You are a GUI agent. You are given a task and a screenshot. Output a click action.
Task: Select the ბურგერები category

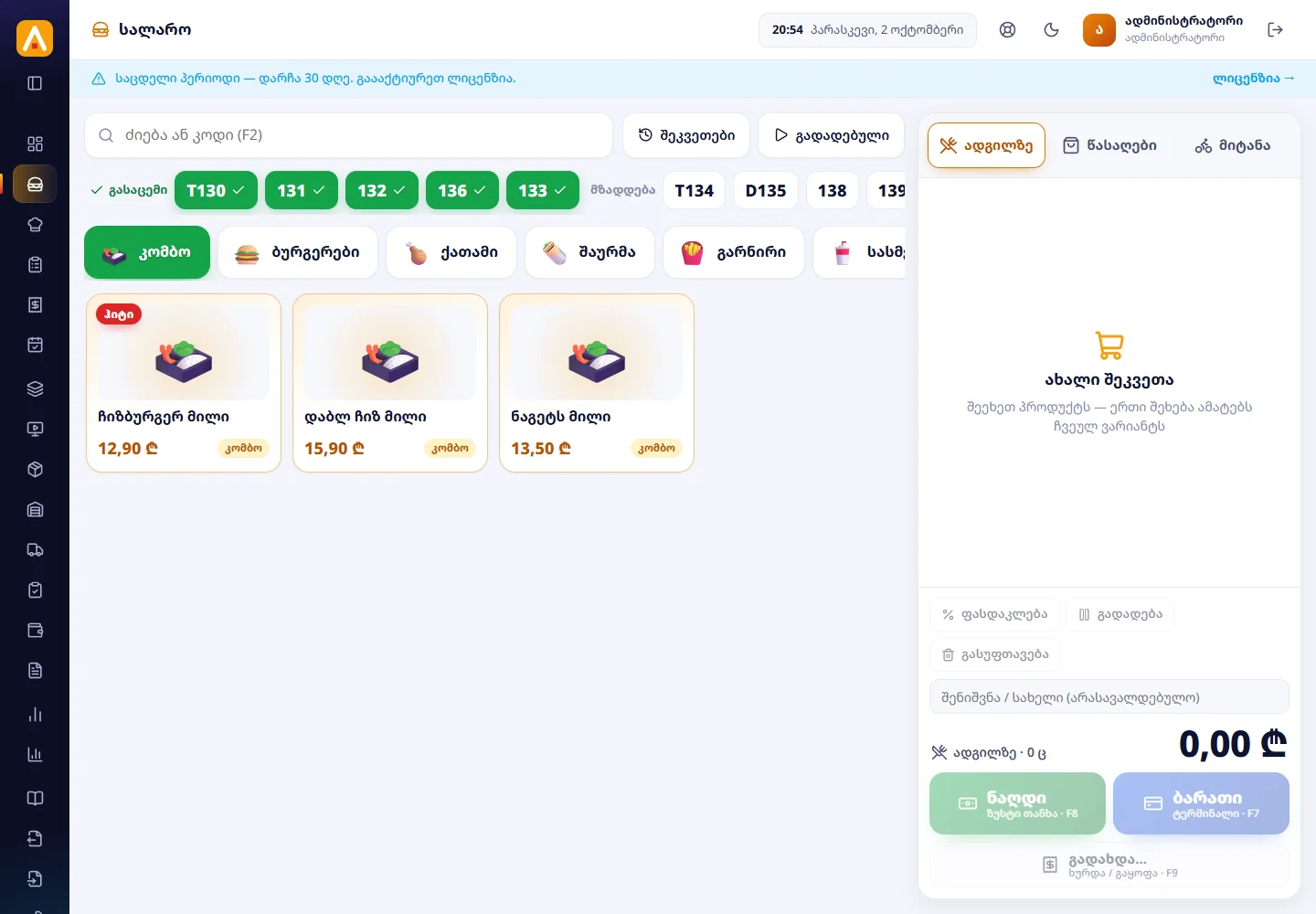tap(298, 252)
